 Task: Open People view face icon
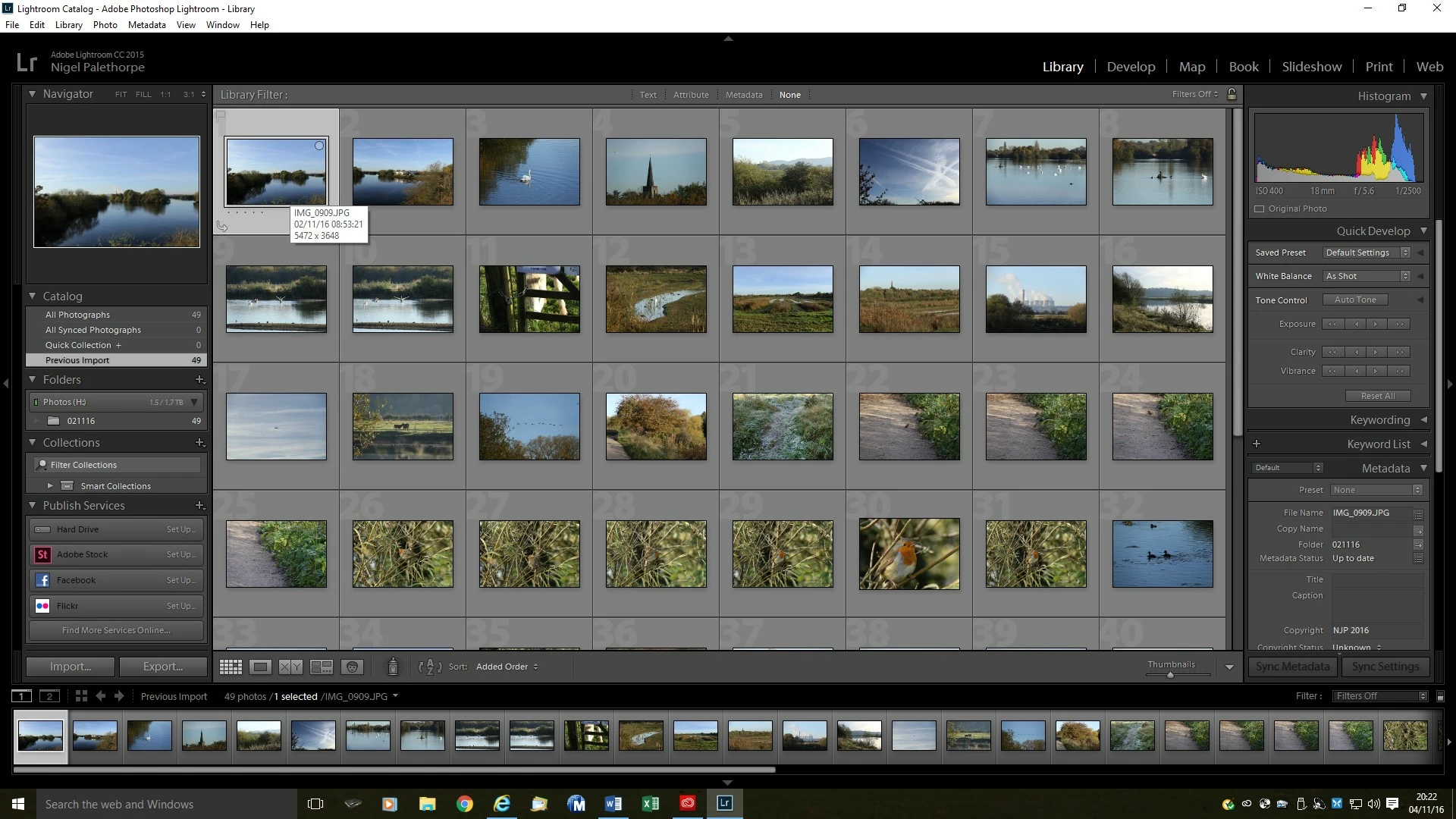pos(352,667)
